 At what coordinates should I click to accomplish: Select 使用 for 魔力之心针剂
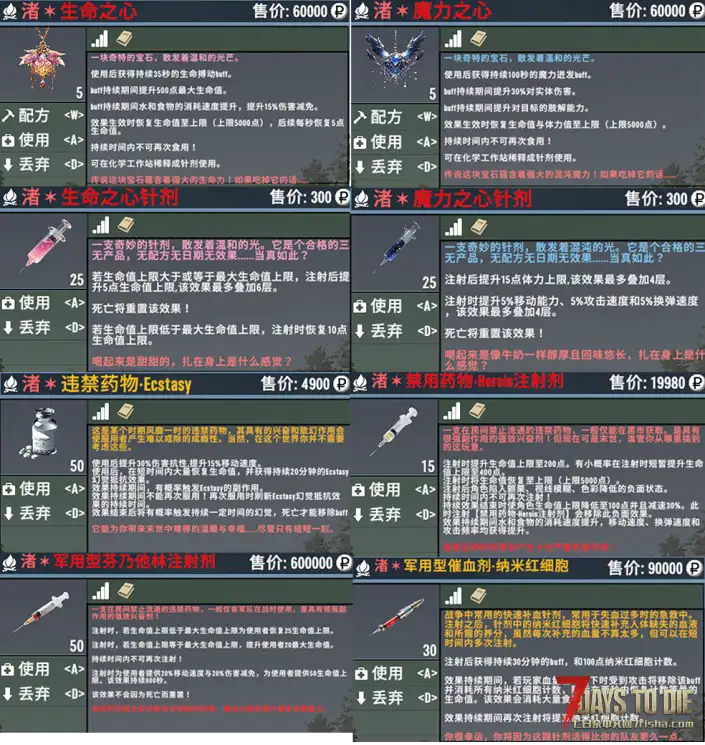tap(395, 306)
